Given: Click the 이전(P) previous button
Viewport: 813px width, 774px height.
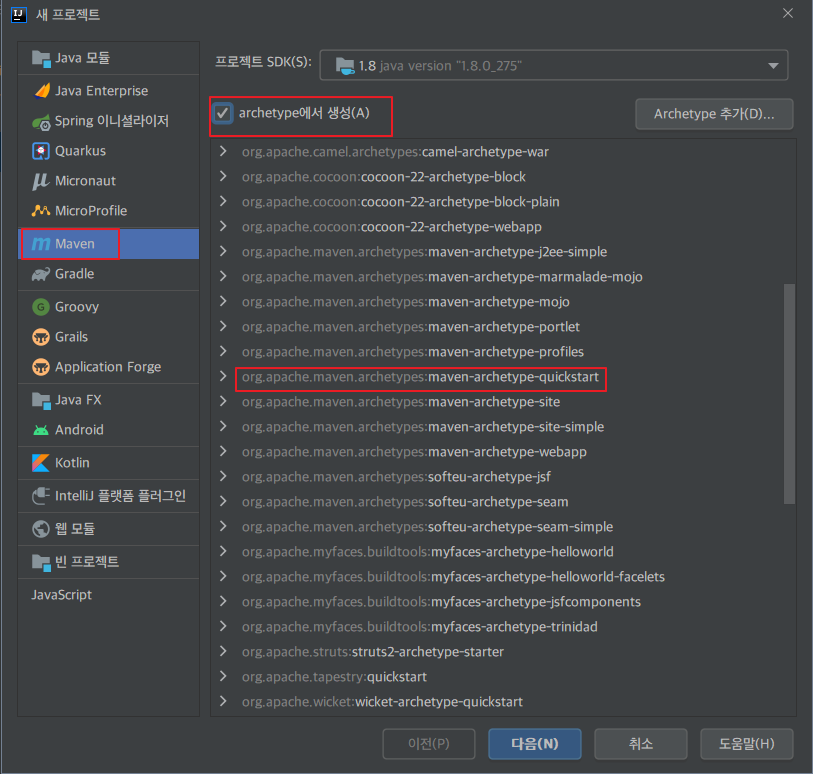Looking at the screenshot, I should 429,744.
